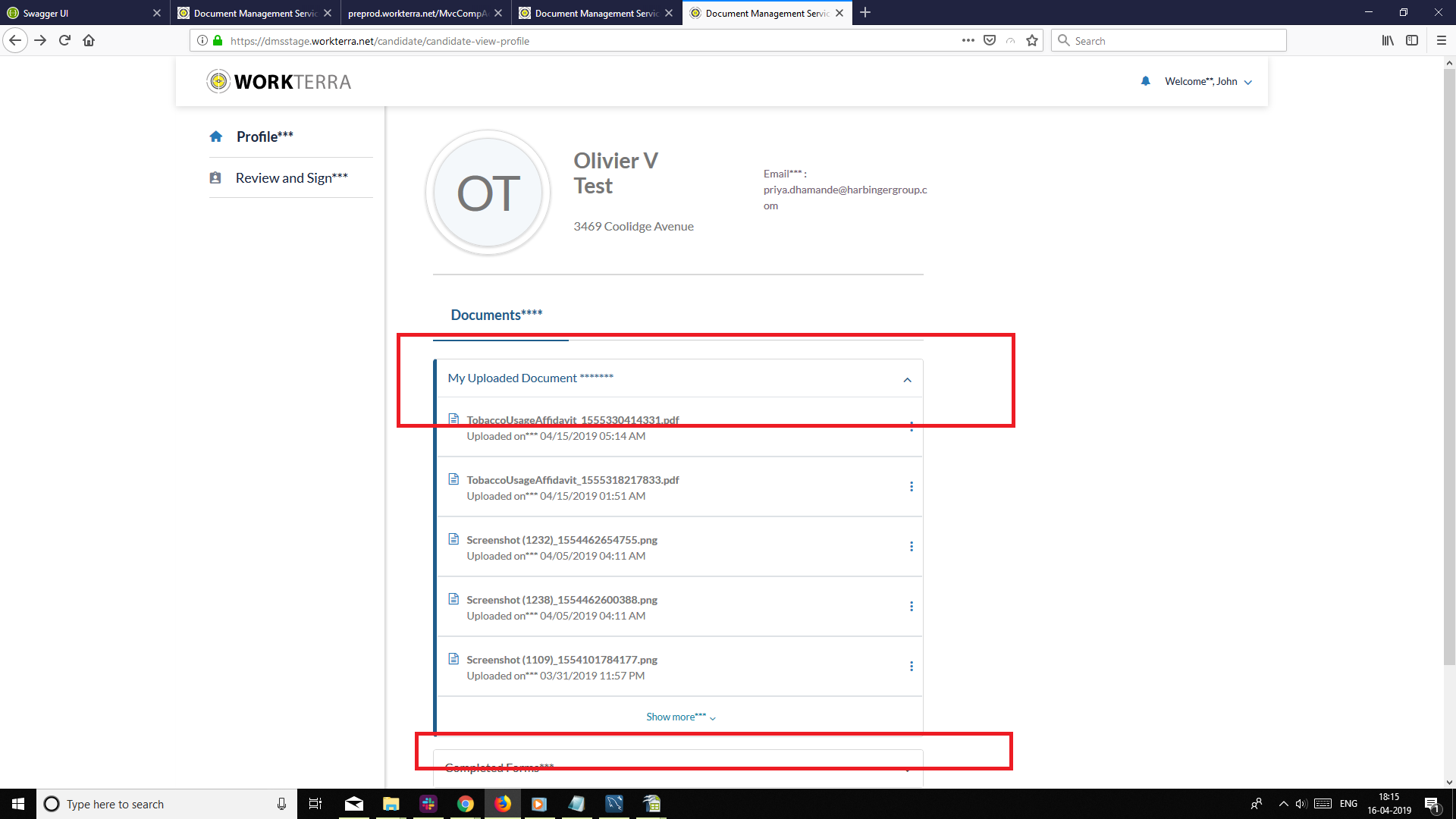Open Review and Sign in sidebar

click(x=291, y=177)
